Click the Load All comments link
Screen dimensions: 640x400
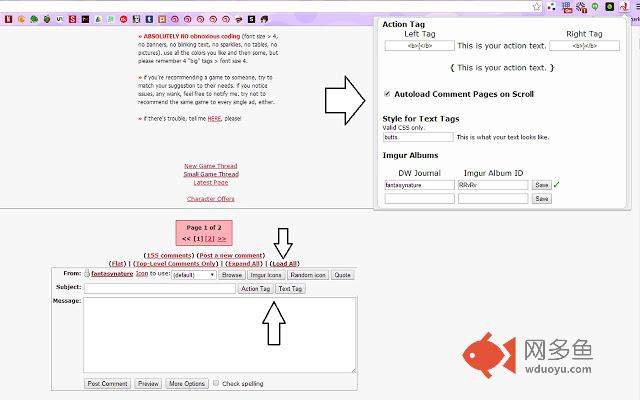(x=284, y=264)
